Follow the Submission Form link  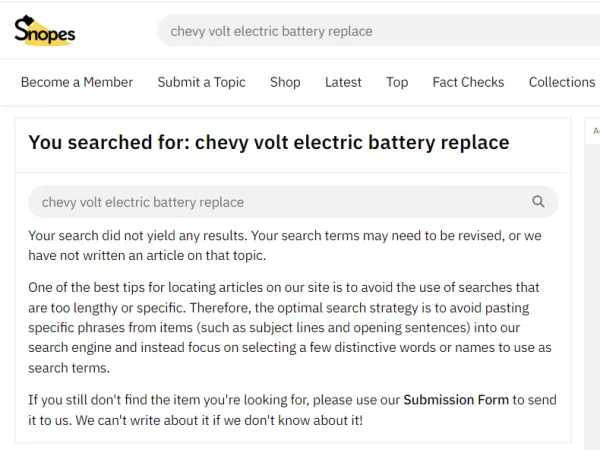point(456,400)
